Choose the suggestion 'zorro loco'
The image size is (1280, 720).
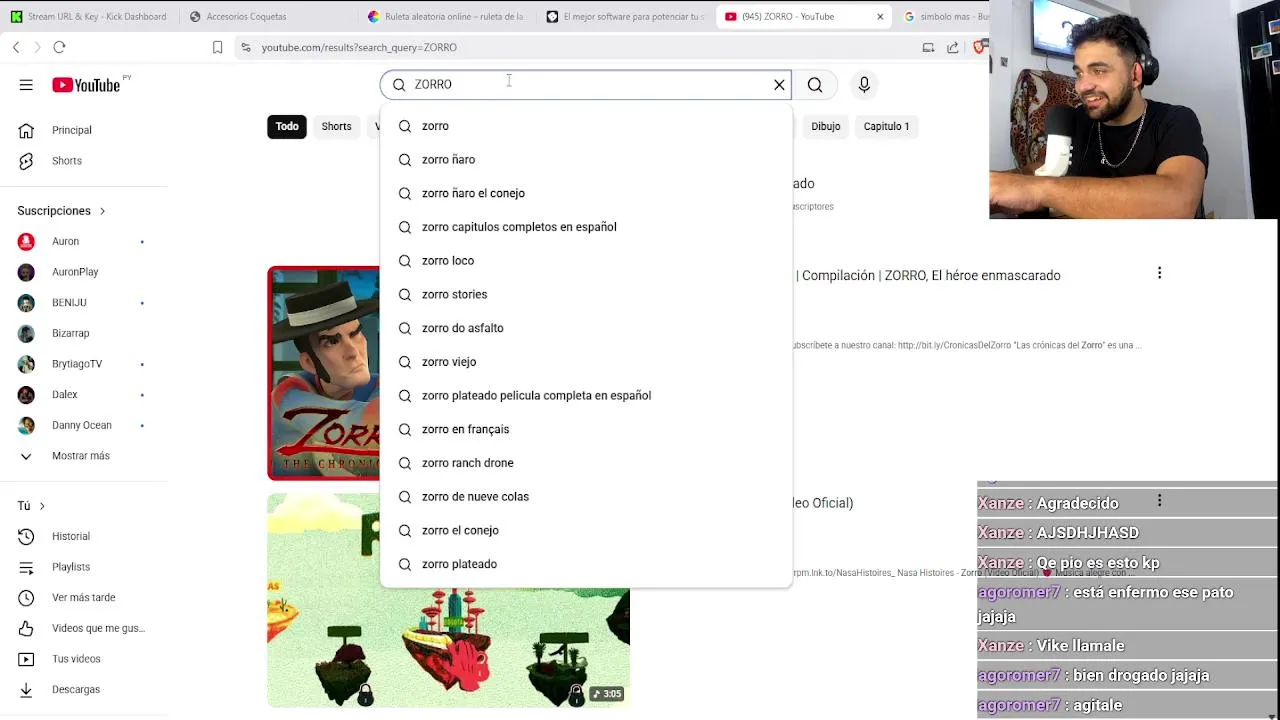585,261
